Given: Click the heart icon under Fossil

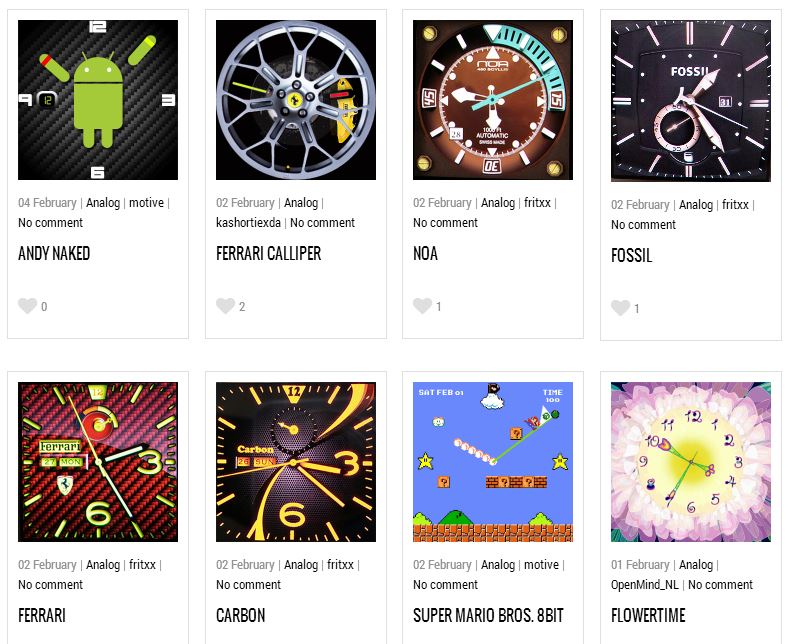Looking at the screenshot, I should pos(620,308).
